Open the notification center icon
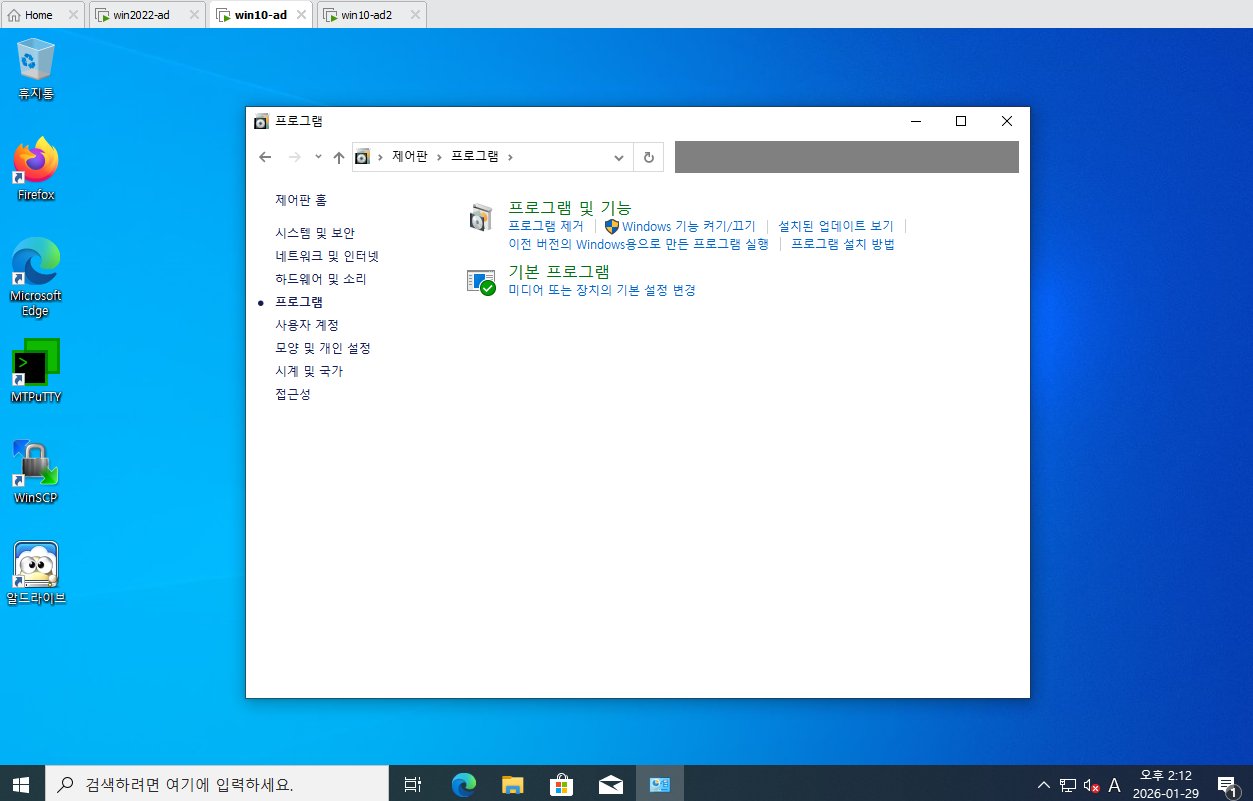1253x801 pixels. [x=1228, y=784]
